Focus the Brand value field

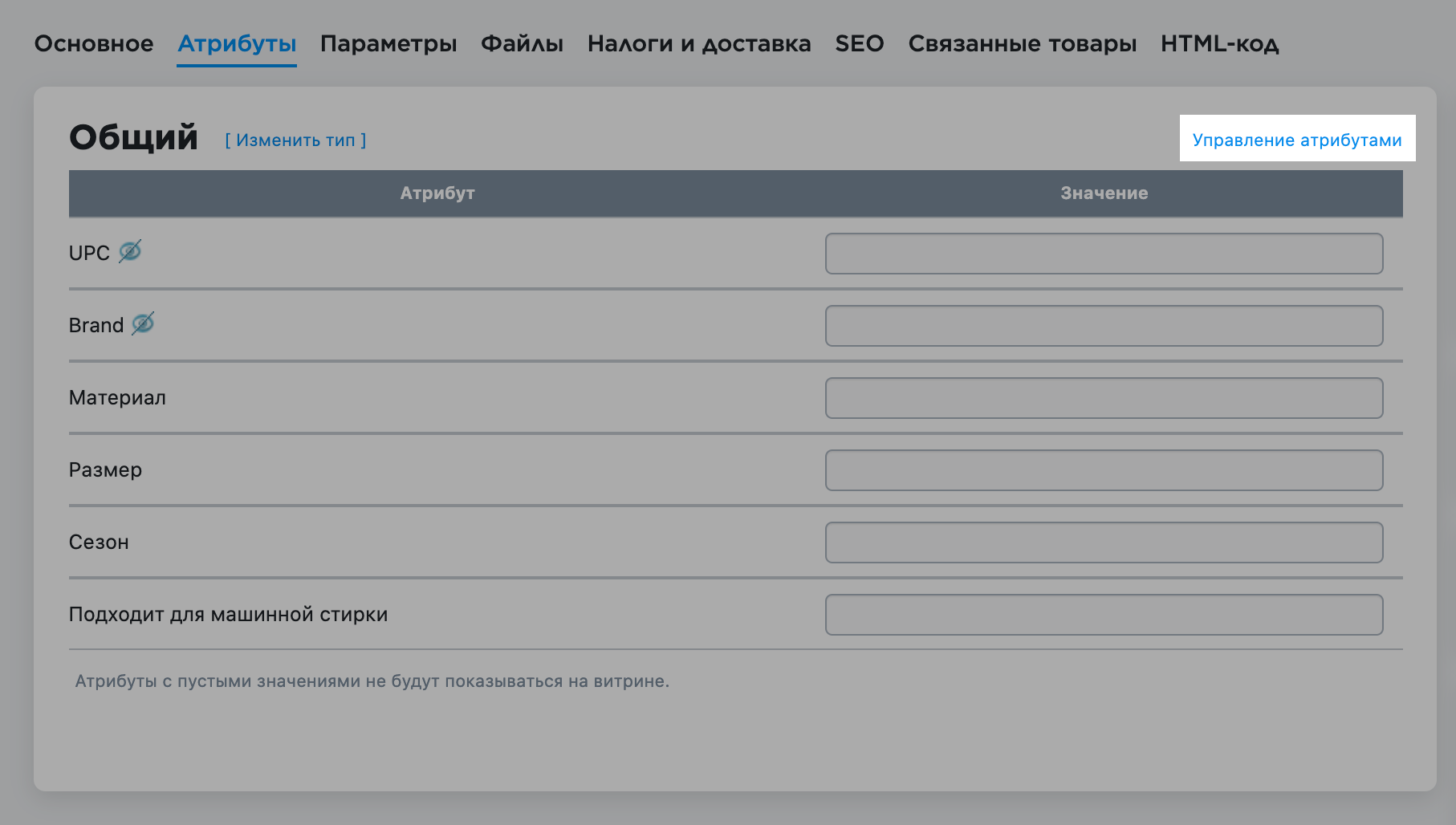(1104, 326)
